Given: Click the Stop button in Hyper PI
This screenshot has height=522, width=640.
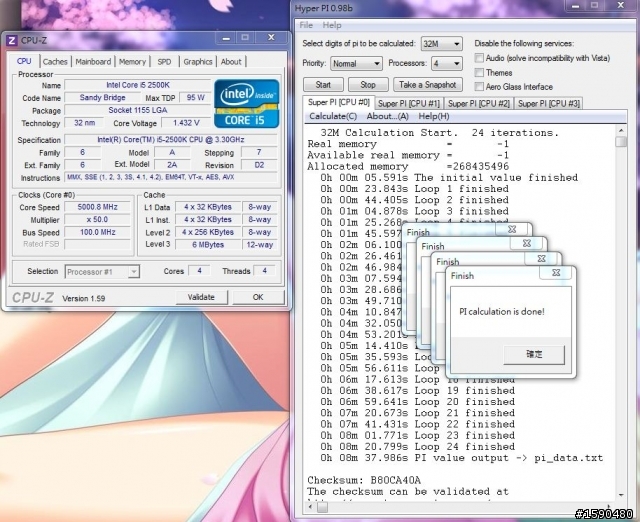Looking at the screenshot, I should 368,84.
